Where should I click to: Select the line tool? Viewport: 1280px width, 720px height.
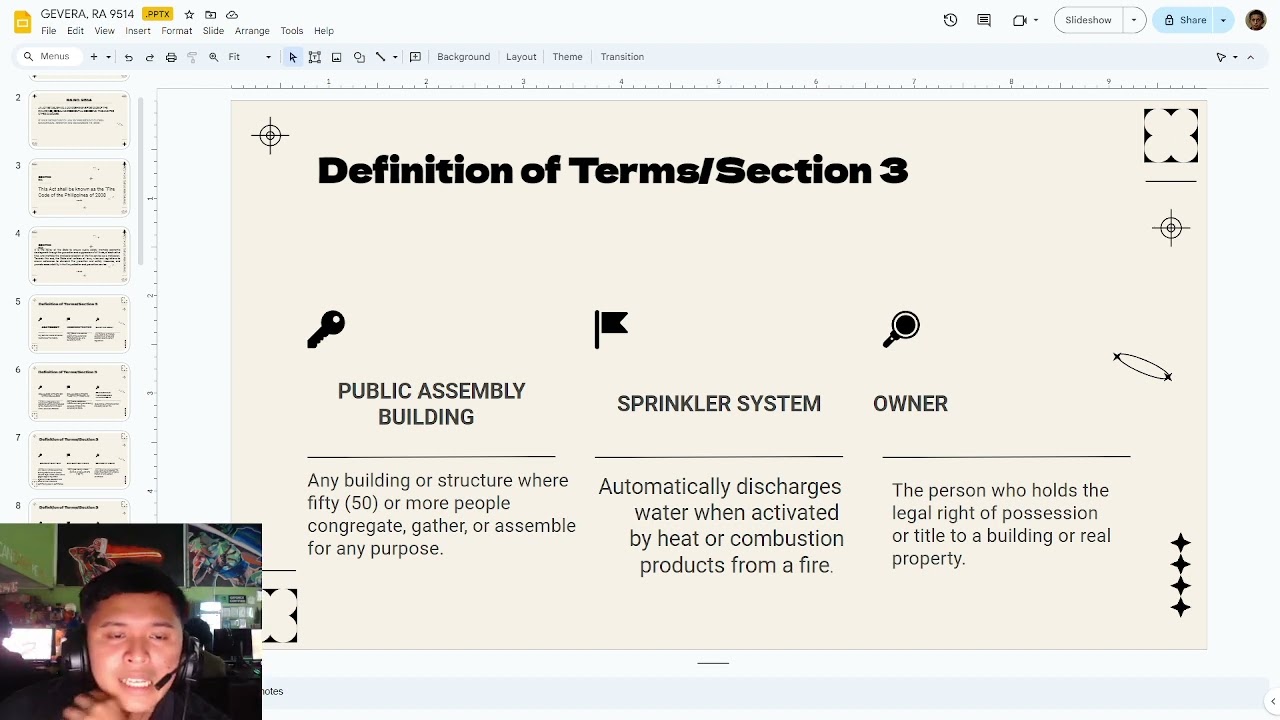tap(380, 57)
